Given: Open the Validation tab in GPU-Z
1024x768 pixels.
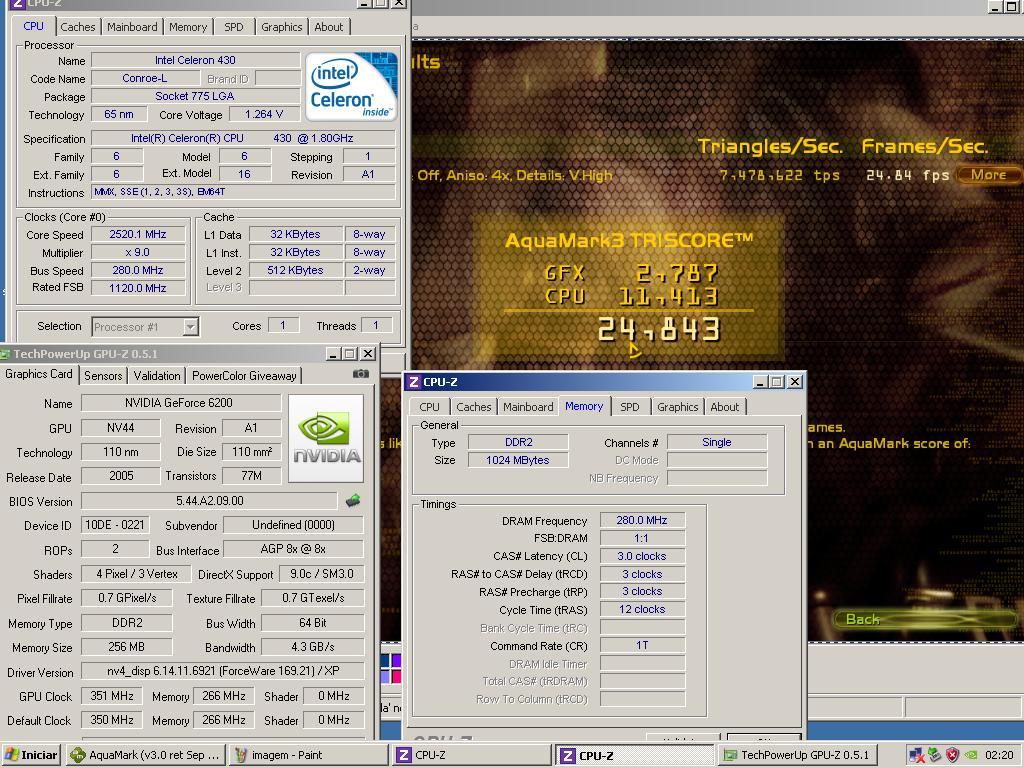Looking at the screenshot, I should pyautogui.click(x=157, y=376).
